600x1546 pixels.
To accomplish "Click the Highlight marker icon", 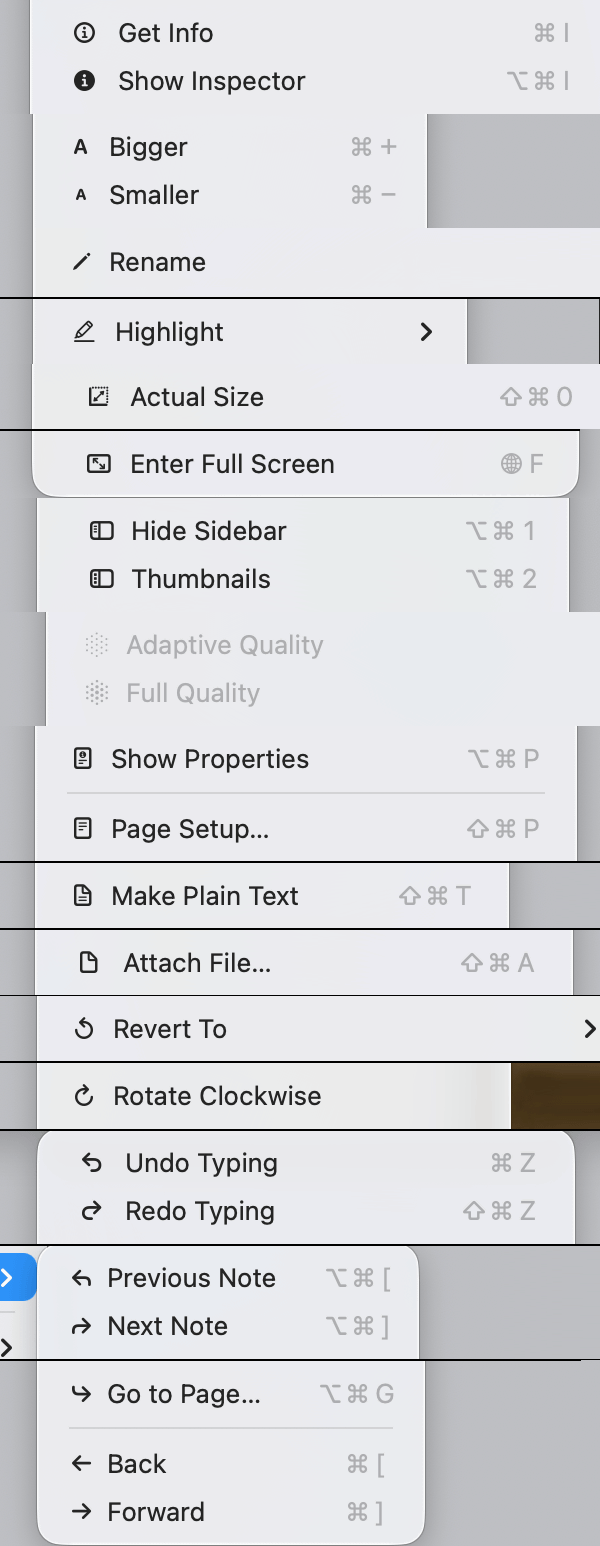I will tap(85, 332).
